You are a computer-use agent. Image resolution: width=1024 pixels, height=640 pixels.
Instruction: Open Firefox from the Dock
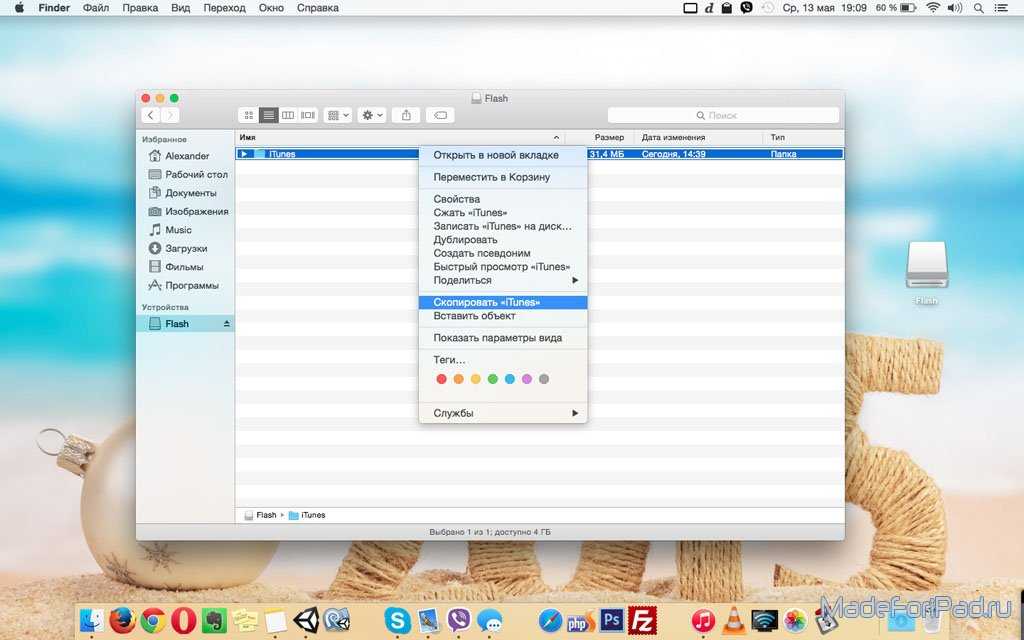coord(122,620)
